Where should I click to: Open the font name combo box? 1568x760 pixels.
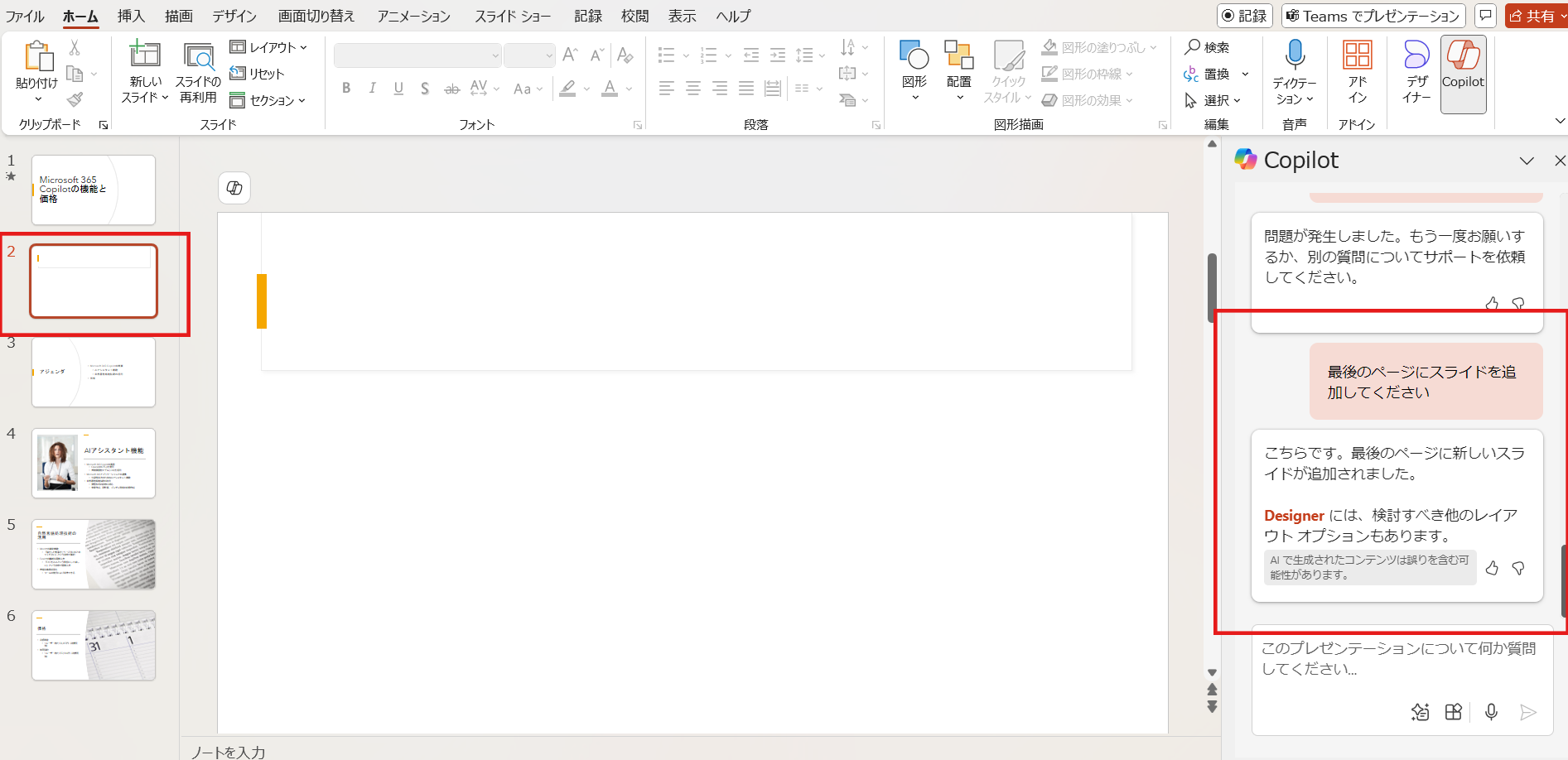[417, 55]
